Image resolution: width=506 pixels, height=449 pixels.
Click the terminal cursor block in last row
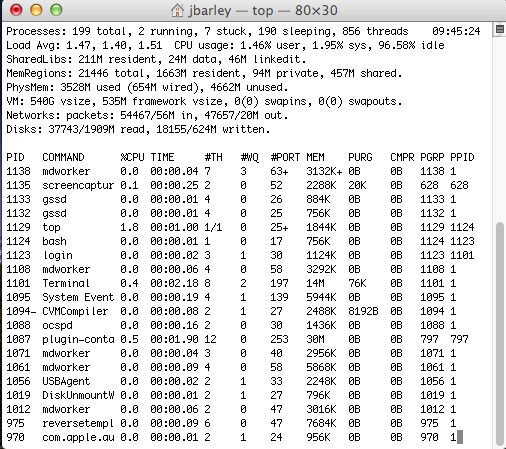pos(460,437)
